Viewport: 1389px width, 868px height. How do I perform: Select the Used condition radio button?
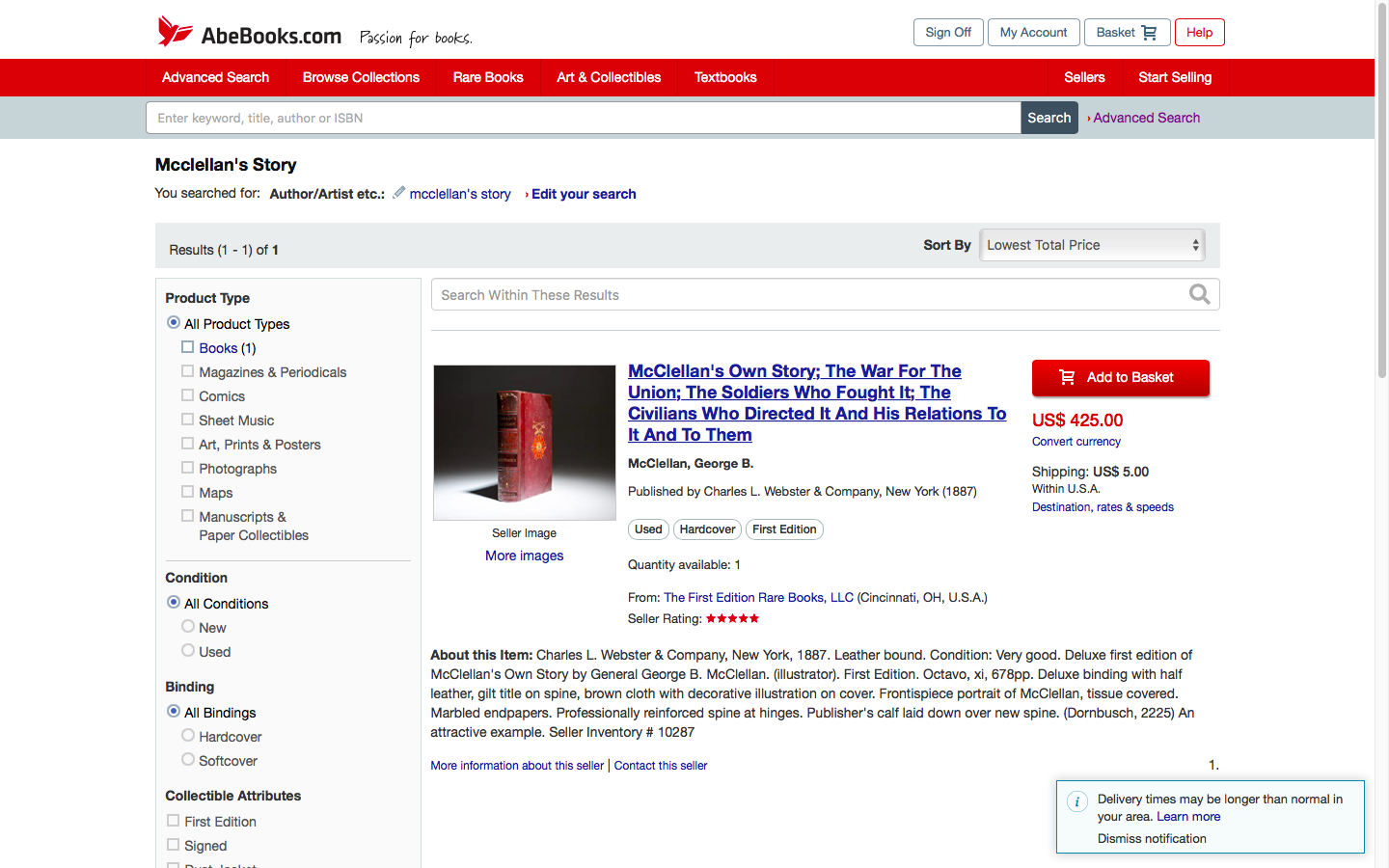(x=188, y=651)
